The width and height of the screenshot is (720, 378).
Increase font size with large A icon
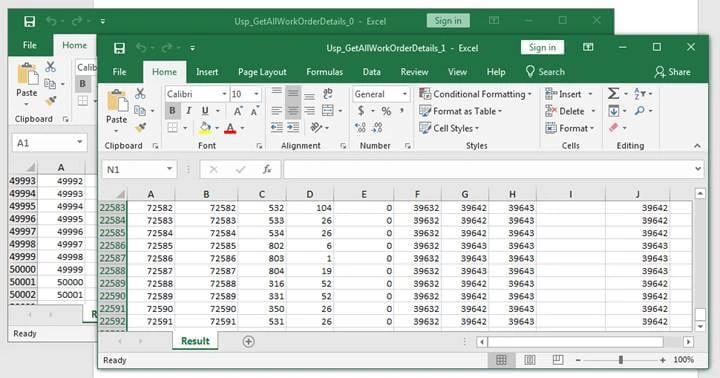click(238, 111)
